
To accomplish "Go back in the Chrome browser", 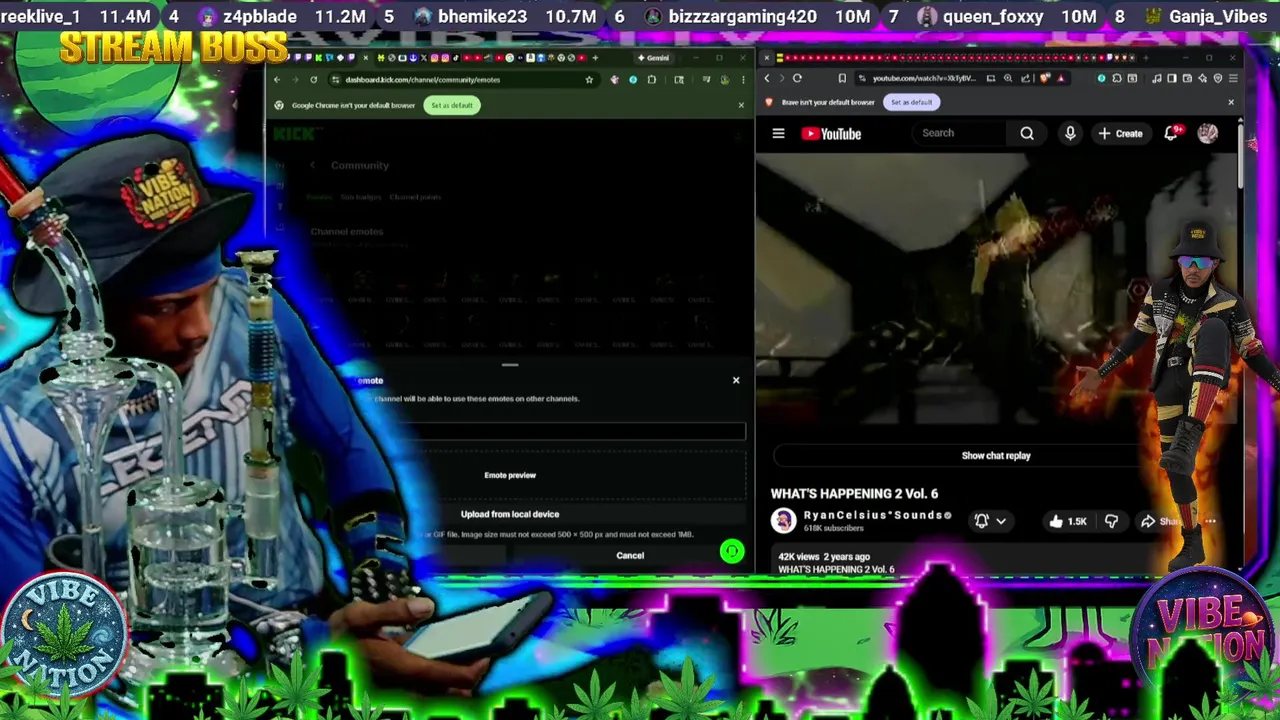I will (277, 80).
